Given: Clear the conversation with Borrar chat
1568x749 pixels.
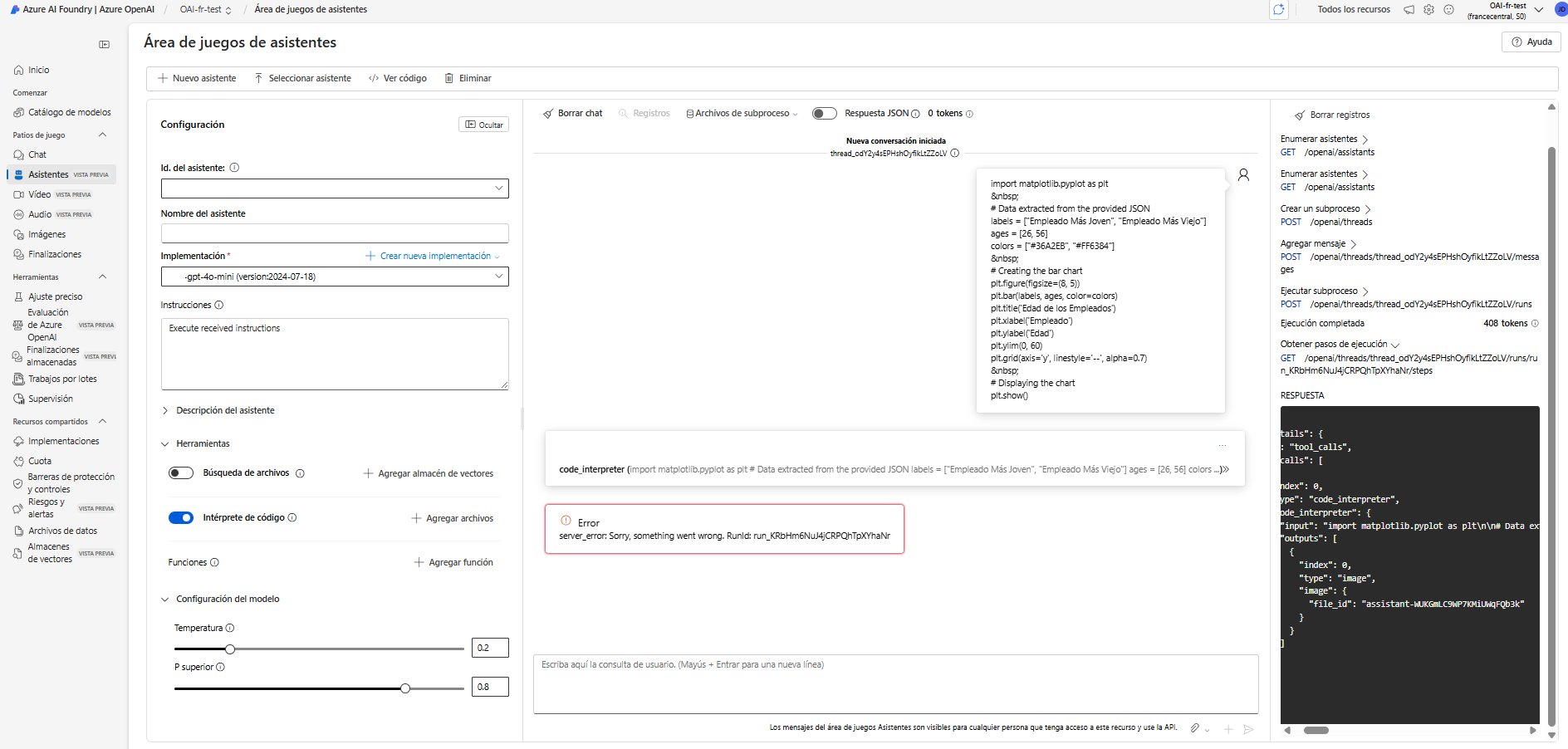Looking at the screenshot, I should (572, 113).
